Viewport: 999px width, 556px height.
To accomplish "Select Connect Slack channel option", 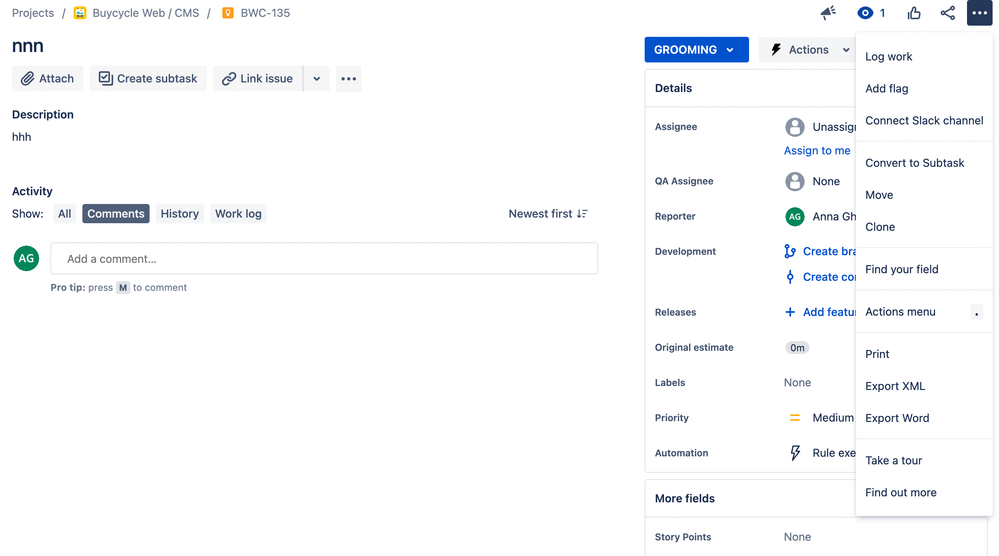I will click(924, 120).
